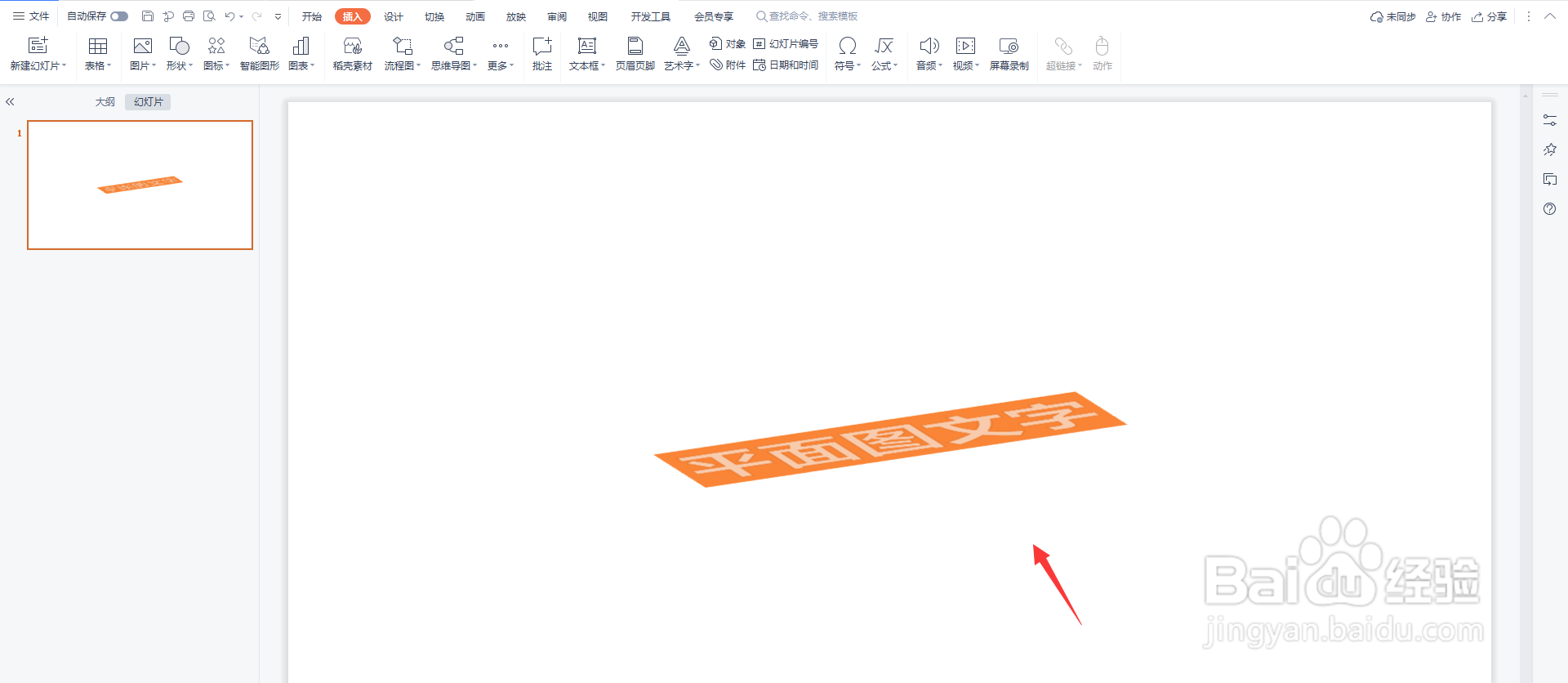Click the 流程图 flowchart icon
The height and width of the screenshot is (683, 1568).
coord(402,46)
